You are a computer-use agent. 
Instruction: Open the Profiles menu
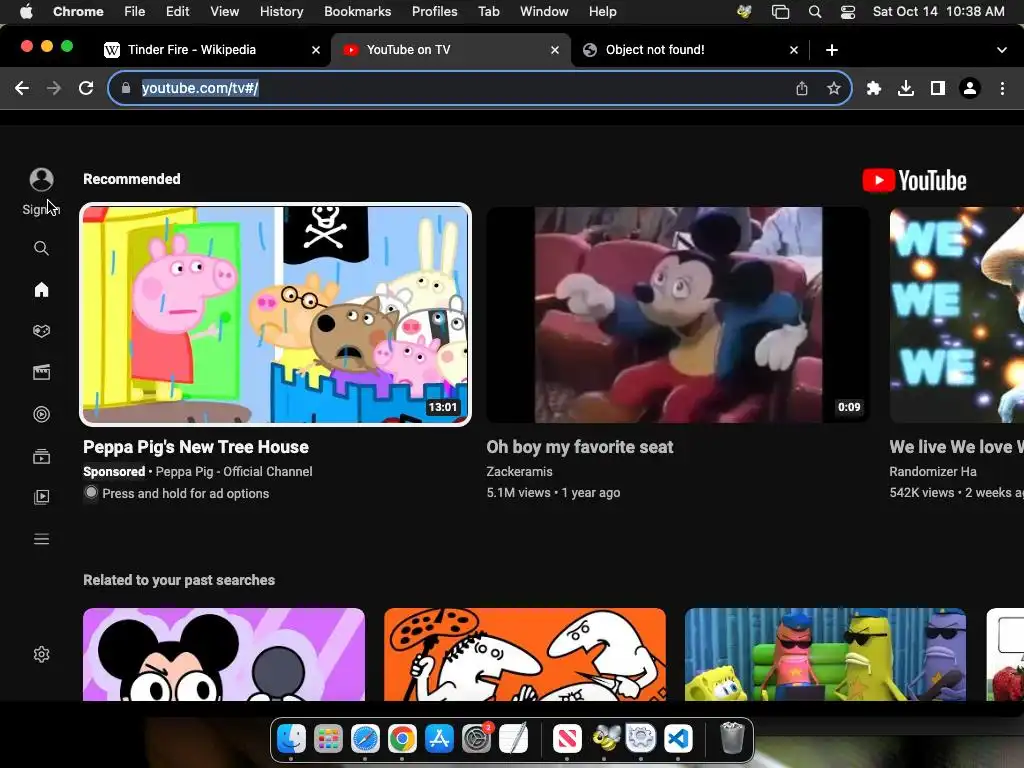click(x=434, y=12)
